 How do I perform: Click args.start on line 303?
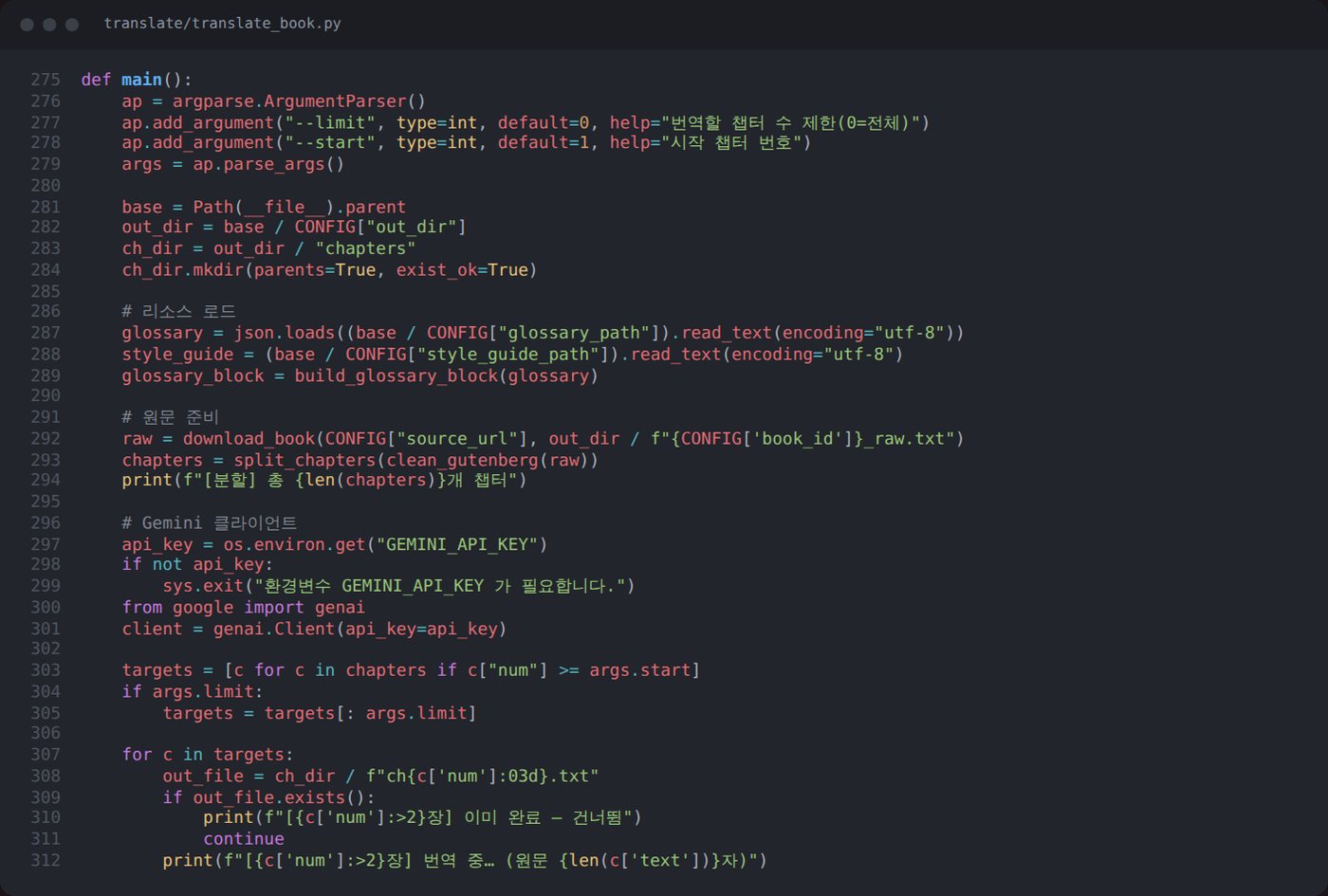coord(640,670)
